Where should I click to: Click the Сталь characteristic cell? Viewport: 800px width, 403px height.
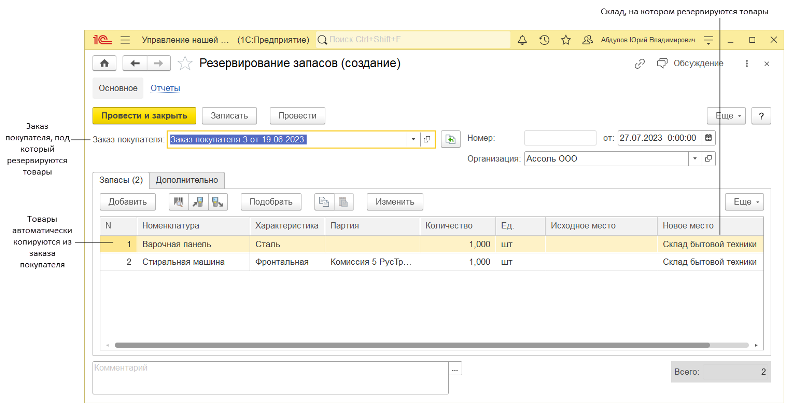click(287, 244)
